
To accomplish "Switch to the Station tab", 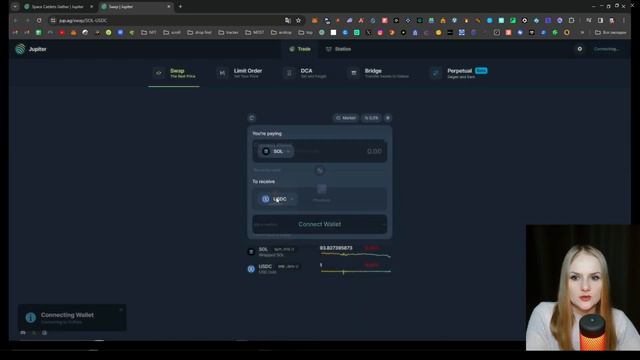I will [338, 49].
